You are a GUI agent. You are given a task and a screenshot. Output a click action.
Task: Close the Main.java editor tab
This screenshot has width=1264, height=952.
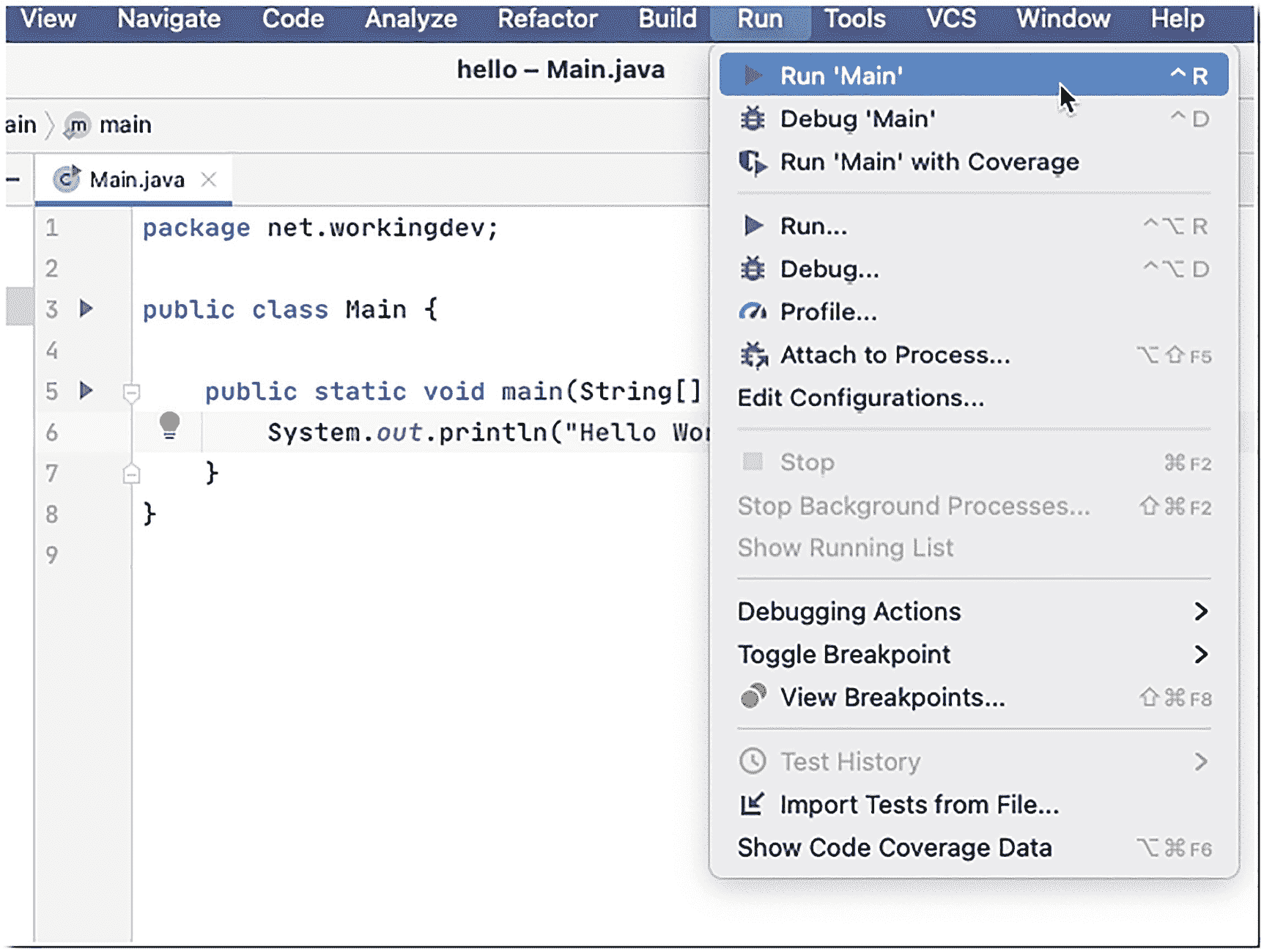[209, 179]
